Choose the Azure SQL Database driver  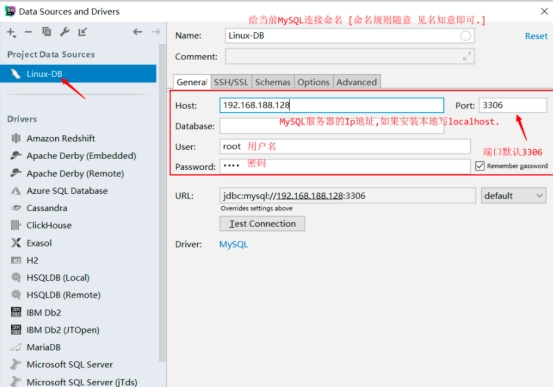[67, 191]
